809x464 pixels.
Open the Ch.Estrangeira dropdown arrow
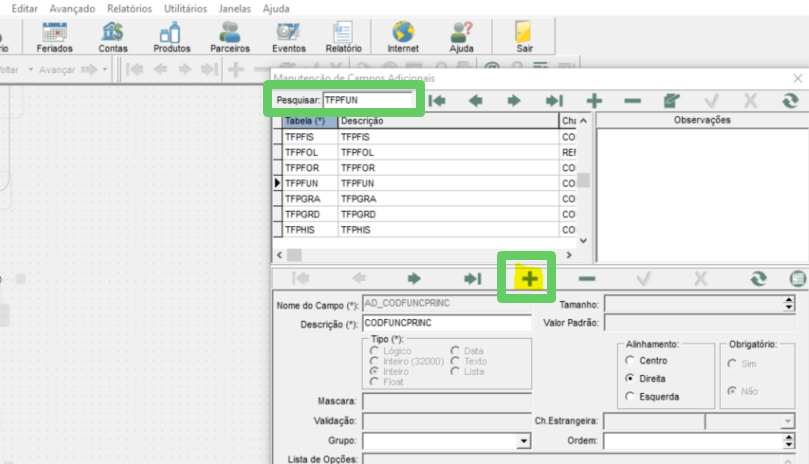click(x=787, y=421)
